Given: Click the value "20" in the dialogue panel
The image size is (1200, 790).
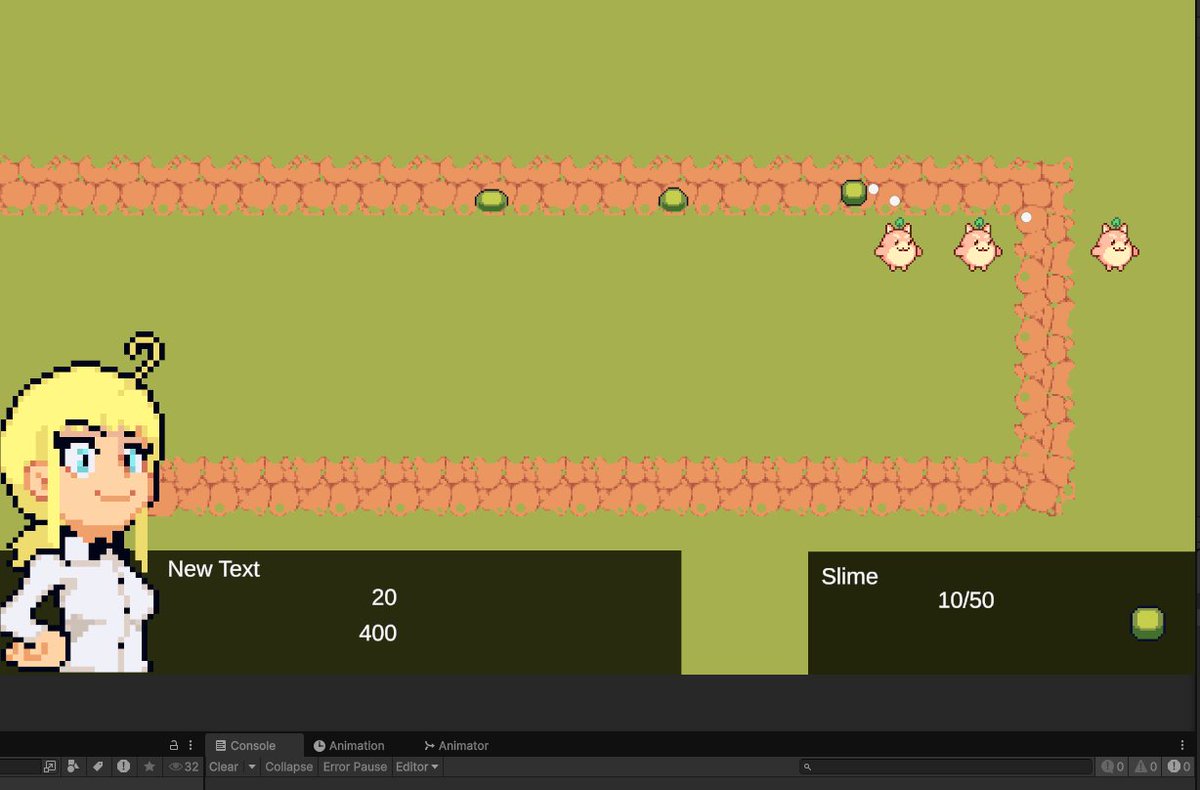Looking at the screenshot, I should point(384,598).
